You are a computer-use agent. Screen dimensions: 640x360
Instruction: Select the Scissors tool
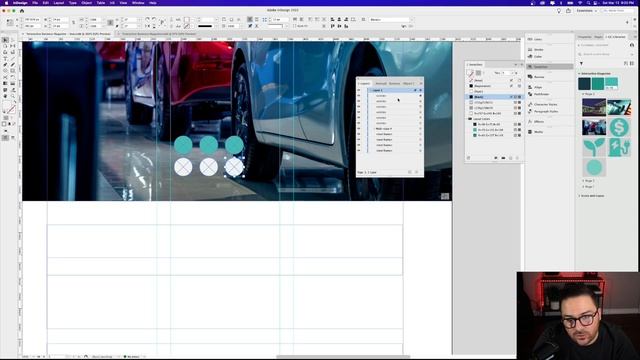(x=5, y=77)
